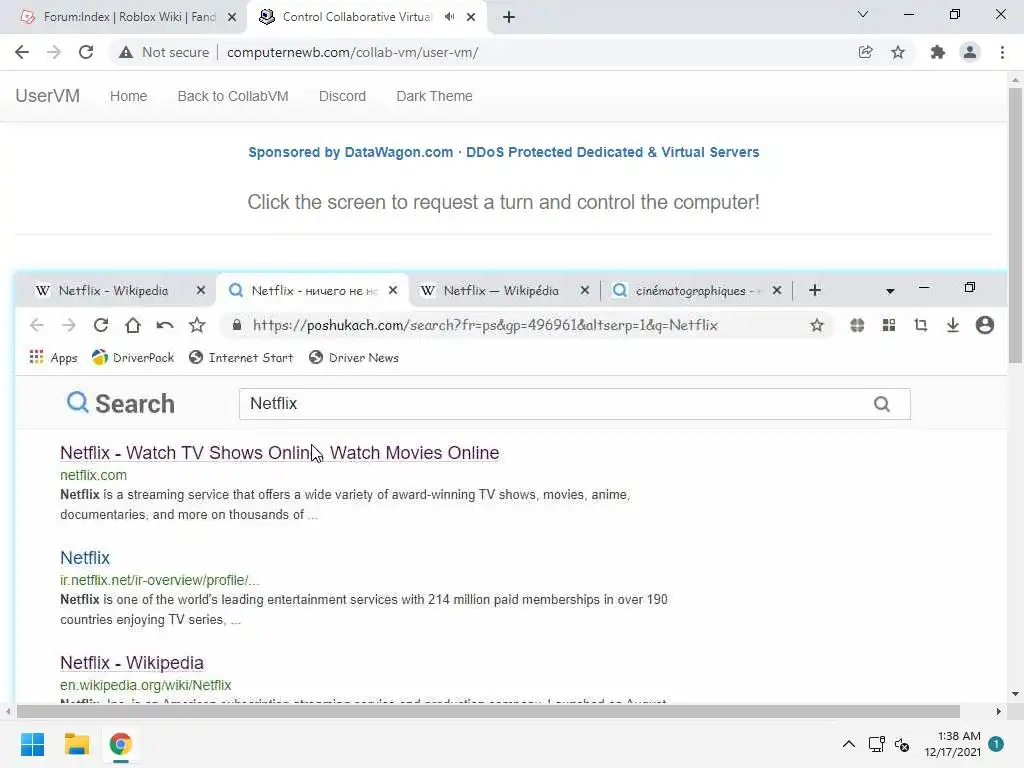Switch to cinématographiques search tab
The image size is (1024, 768).
695,291
